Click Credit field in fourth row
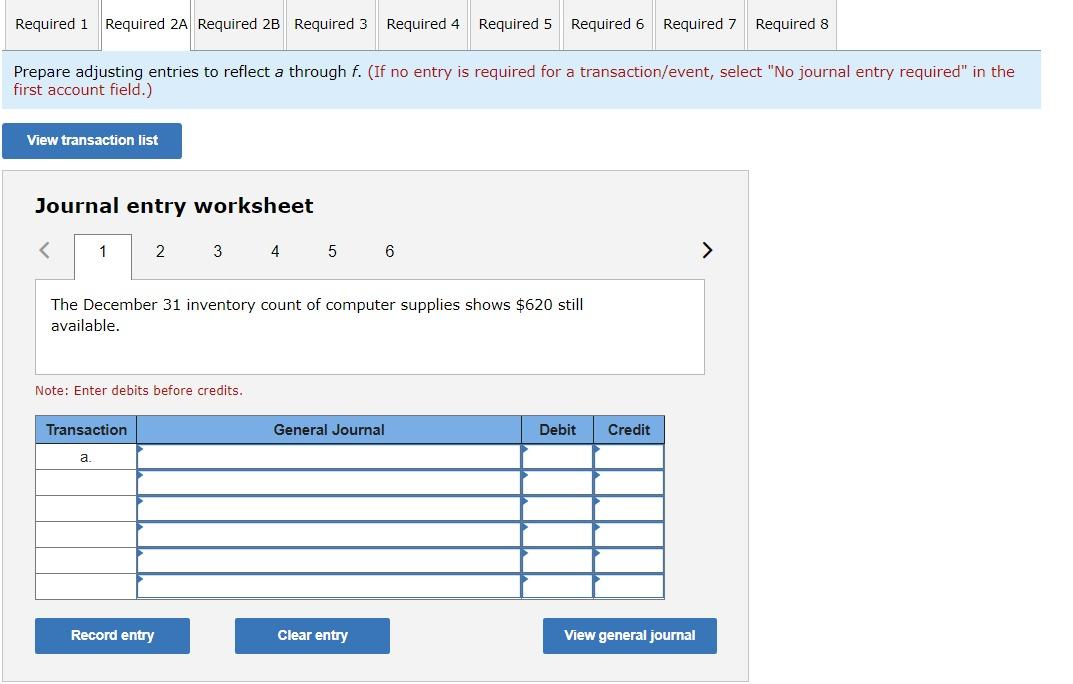The width and height of the screenshot is (1073, 684). (x=629, y=535)
